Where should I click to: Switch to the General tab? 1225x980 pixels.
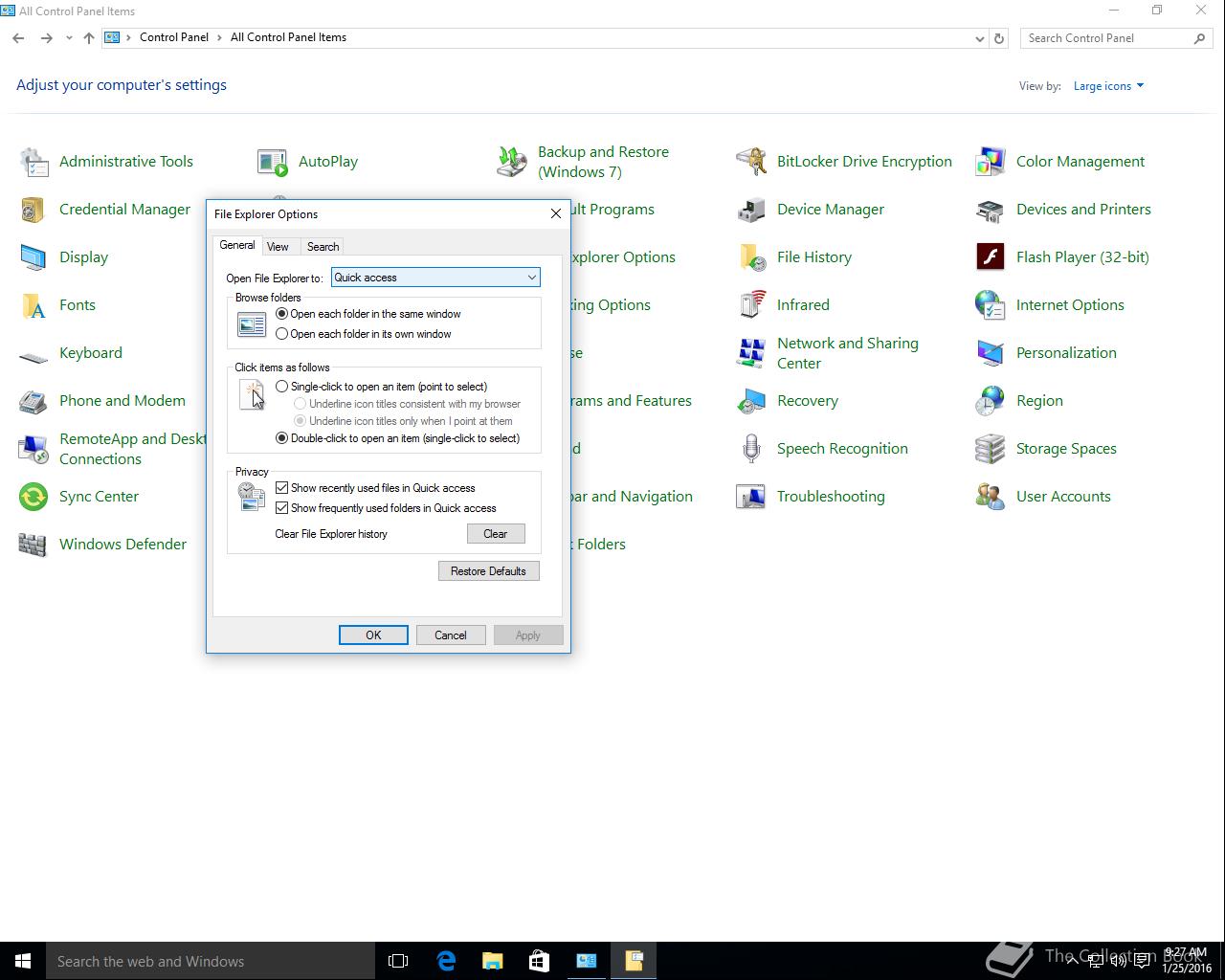click(237, 245)
